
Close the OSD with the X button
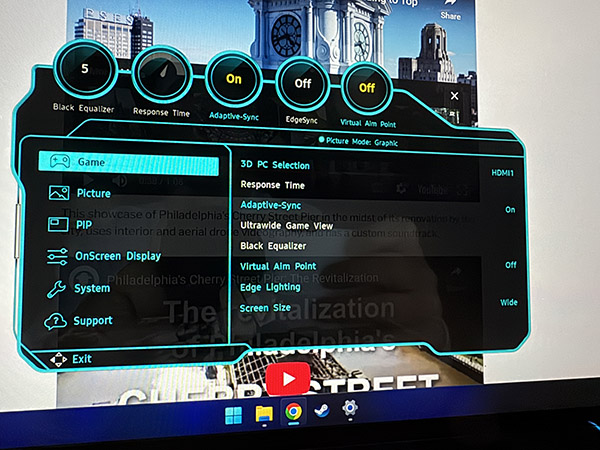pyautogui.click(x=454, y=96)
